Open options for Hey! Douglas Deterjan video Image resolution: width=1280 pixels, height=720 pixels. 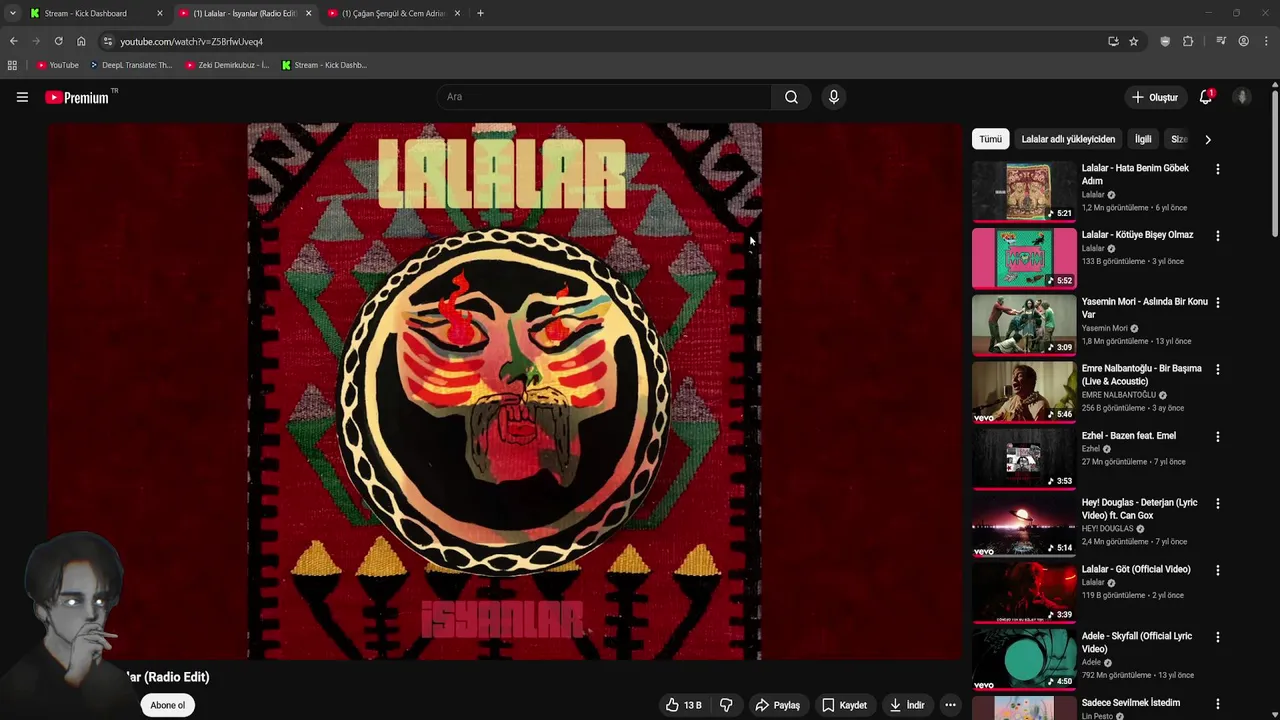click(x=1217, y=503)
